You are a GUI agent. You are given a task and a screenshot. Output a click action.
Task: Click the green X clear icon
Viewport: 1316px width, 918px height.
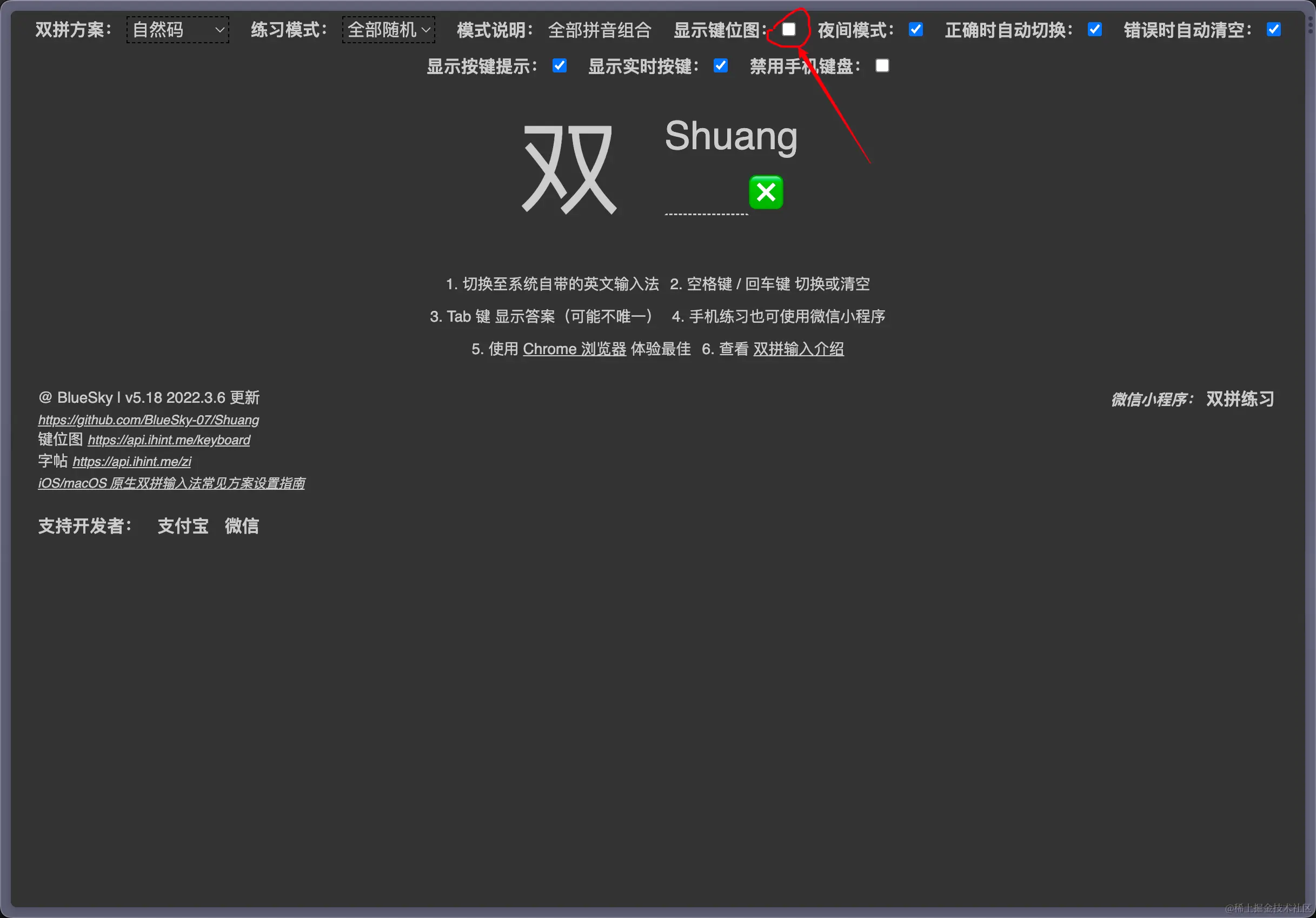766,192
